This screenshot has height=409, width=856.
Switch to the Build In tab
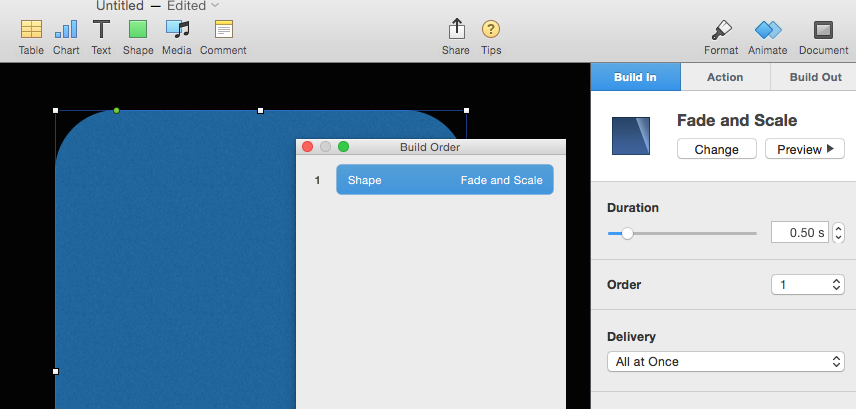click(635, 77)
